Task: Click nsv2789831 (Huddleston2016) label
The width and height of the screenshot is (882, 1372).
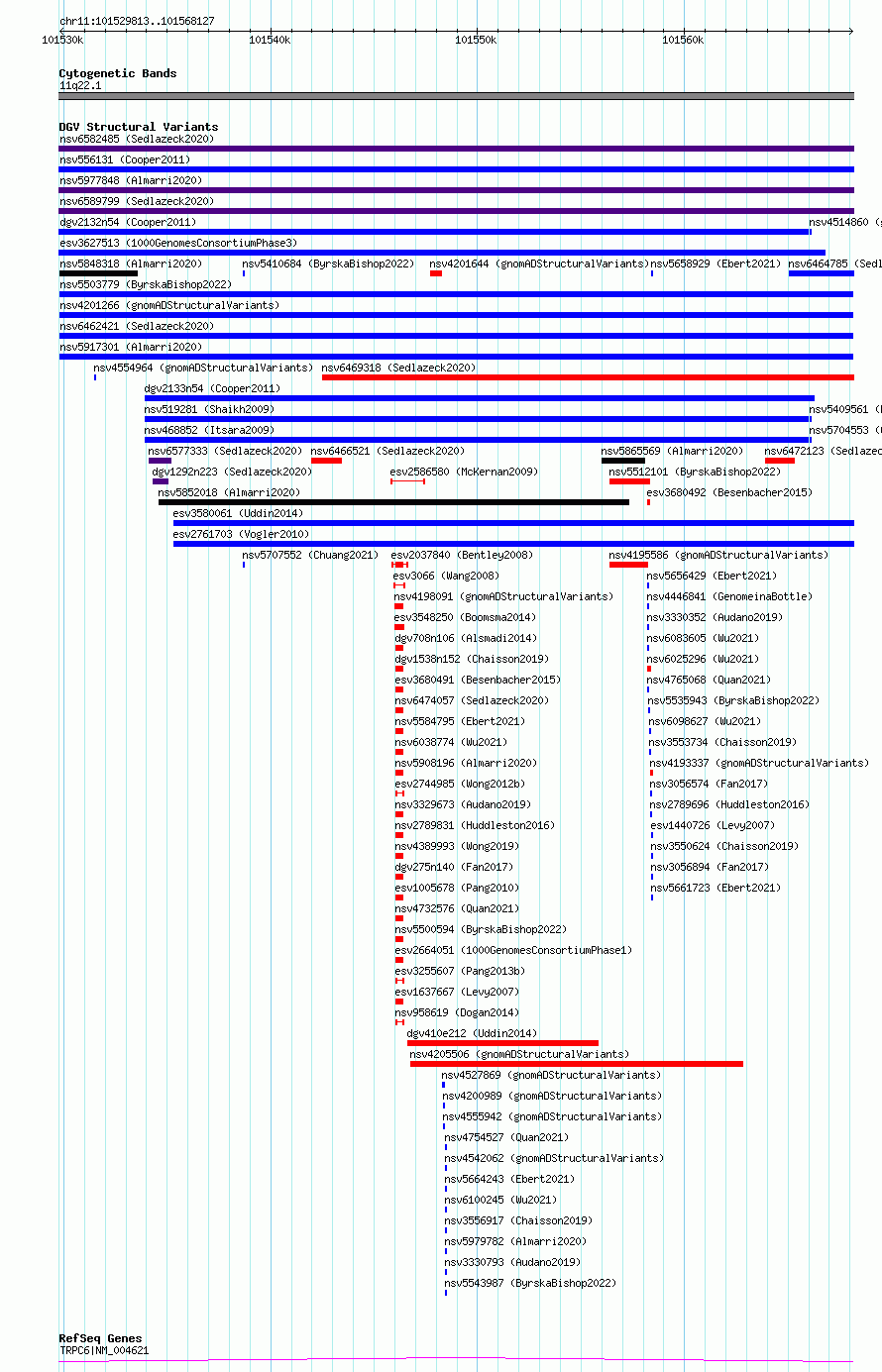Action: coord(475,825)
